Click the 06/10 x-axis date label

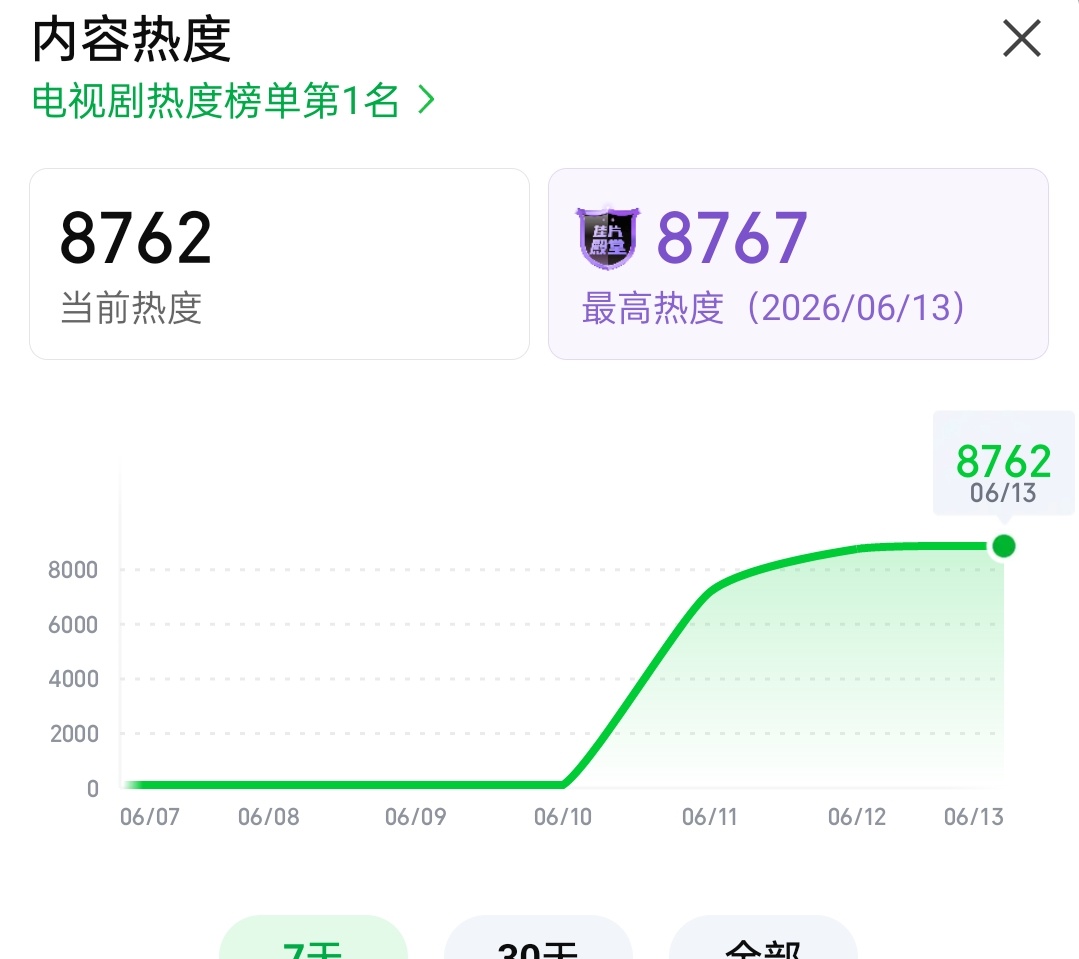tap(563, 817)
